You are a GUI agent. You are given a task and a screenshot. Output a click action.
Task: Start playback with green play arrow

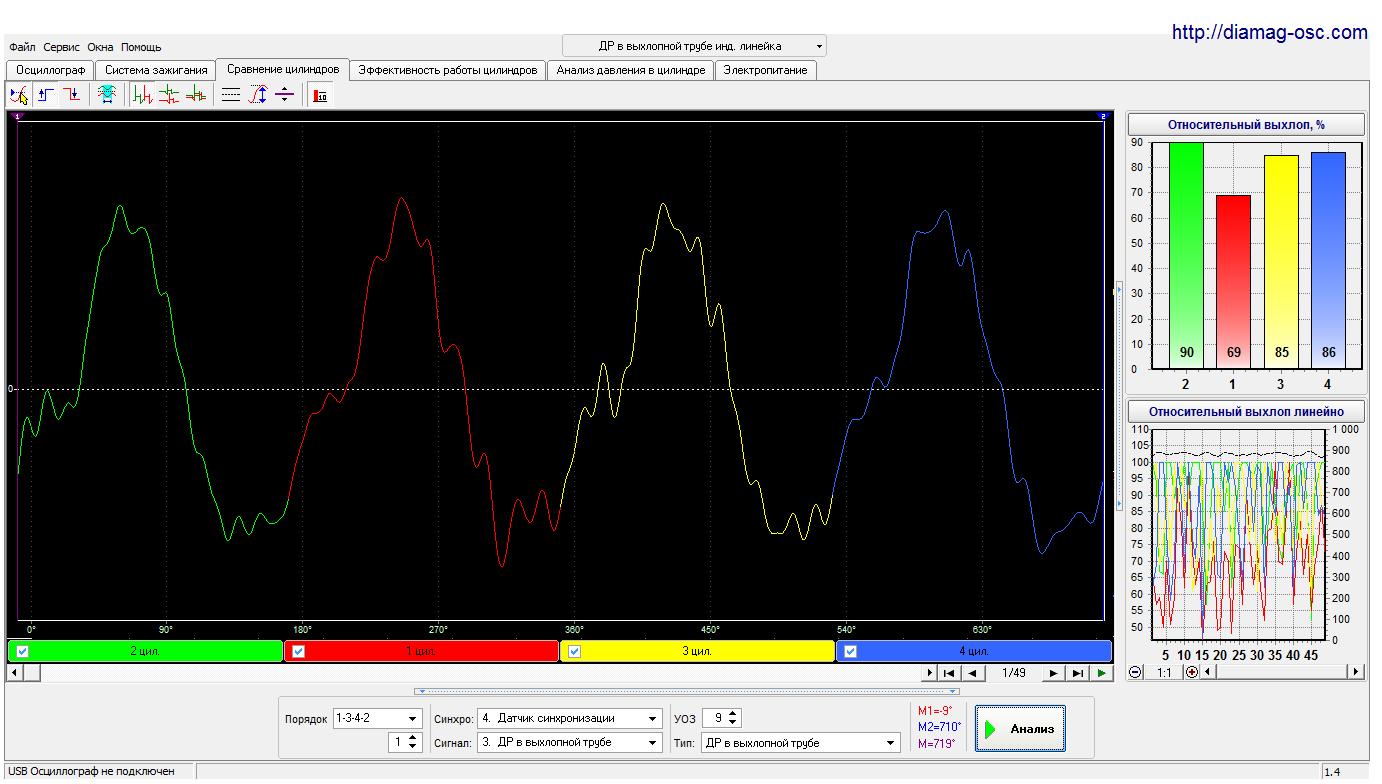point(1101,673)
